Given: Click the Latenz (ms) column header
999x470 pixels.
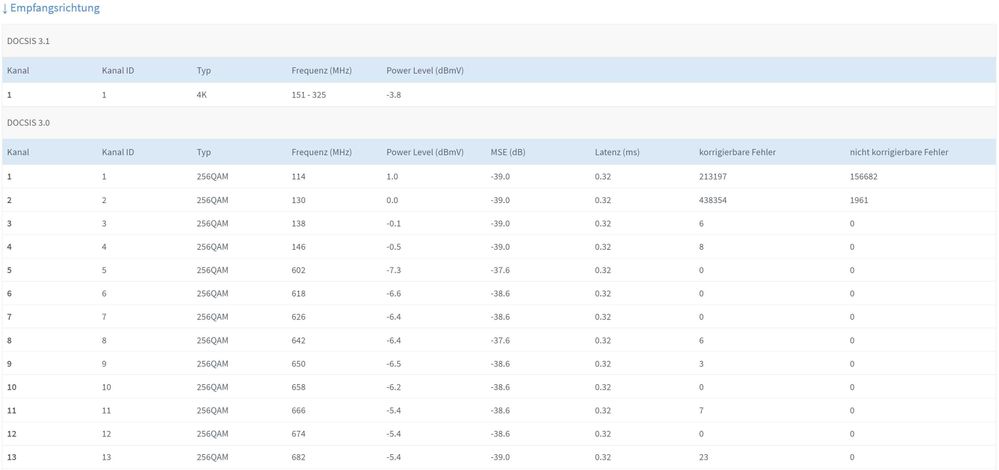Looking at the screenshot, I should [617, 153].
